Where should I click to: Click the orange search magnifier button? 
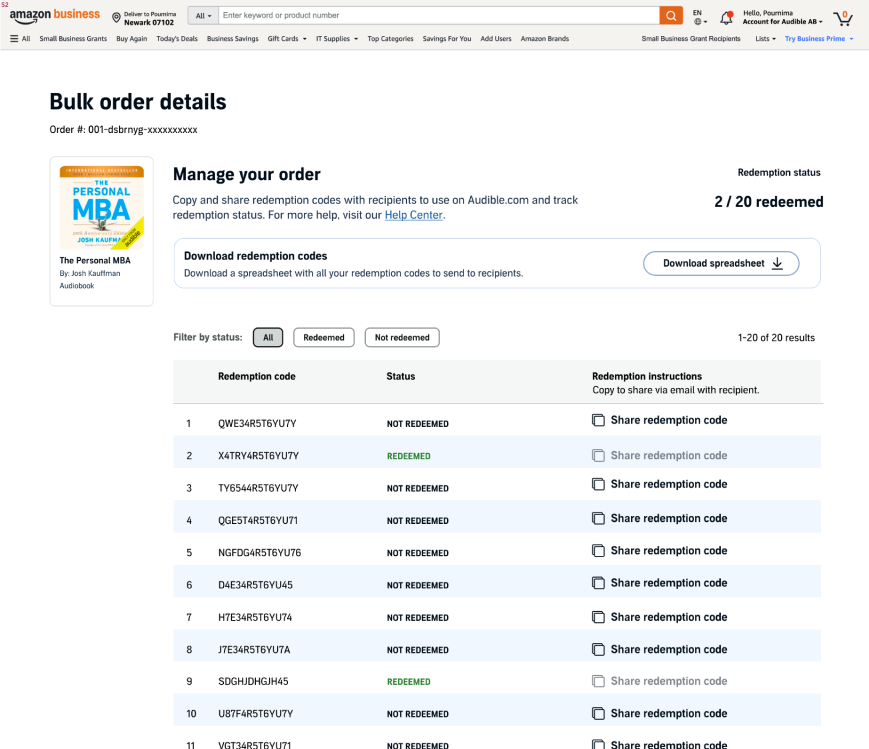671,16
